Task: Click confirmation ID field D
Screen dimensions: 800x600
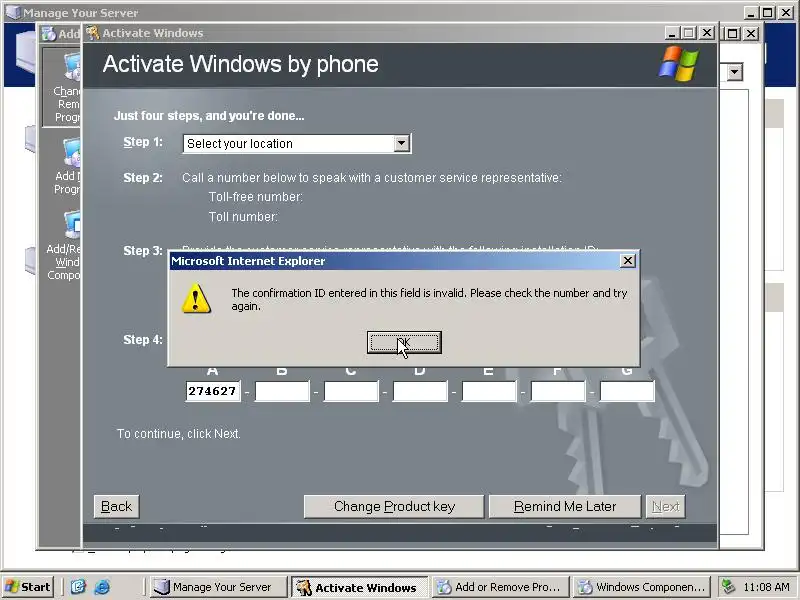Action: (x=420, y=391)
